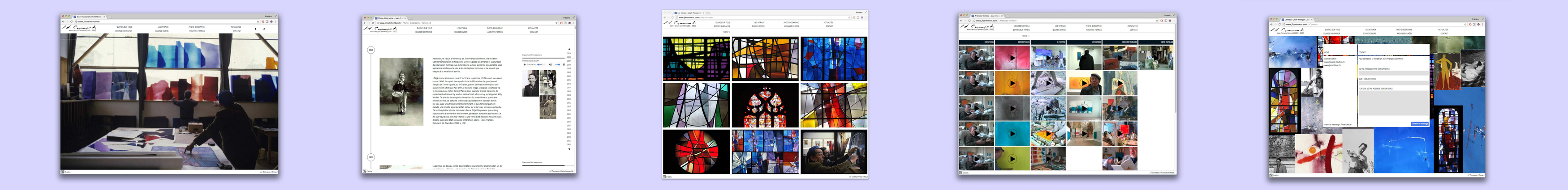This screenshot has height=190, width=1568.
Task: Click the blue send message button in Contact form
Action: click(x=1419, y=124)
